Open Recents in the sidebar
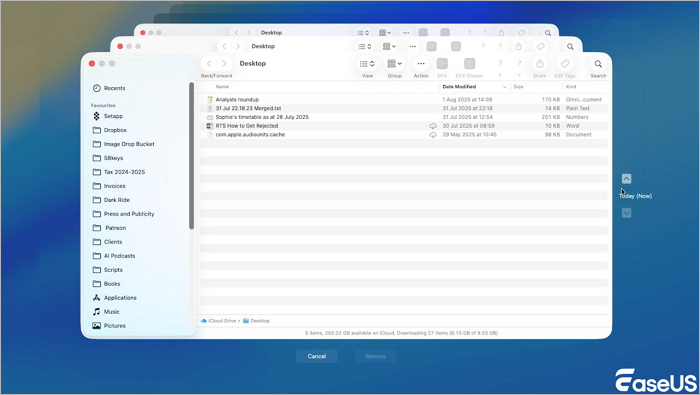The width and height of the screenshot is (700, 395). click(109, 88)
